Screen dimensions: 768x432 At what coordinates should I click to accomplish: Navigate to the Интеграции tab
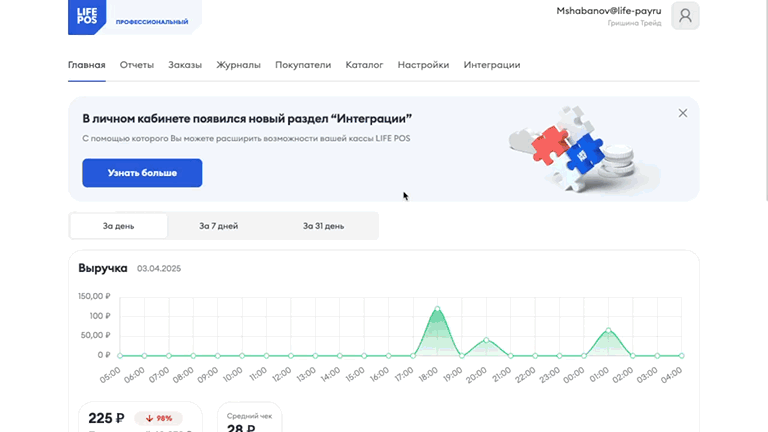pyautogui.click(x=492, y=65)
